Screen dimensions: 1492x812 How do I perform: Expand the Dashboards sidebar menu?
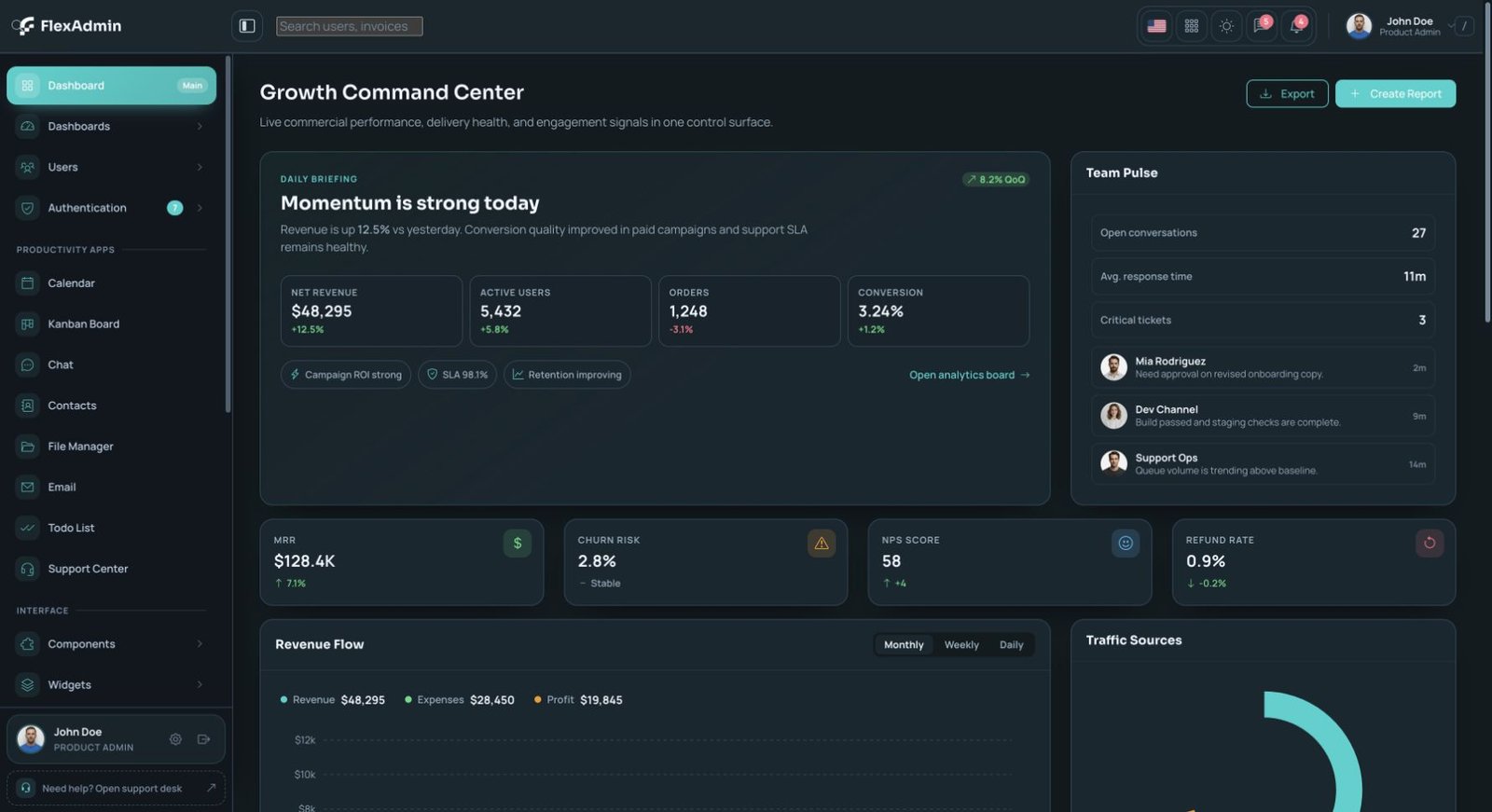click(111, 127)
